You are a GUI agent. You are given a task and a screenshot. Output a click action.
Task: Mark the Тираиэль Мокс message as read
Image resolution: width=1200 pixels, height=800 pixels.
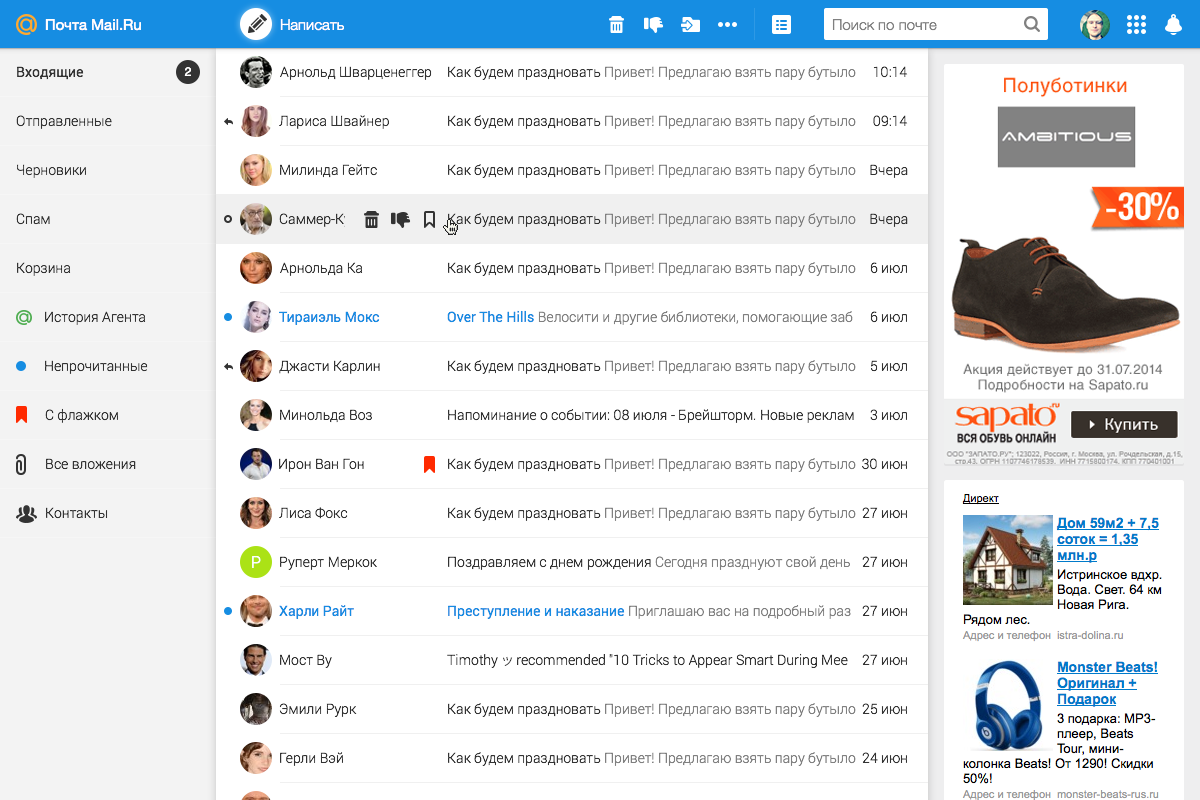click(x=228, y=317)
